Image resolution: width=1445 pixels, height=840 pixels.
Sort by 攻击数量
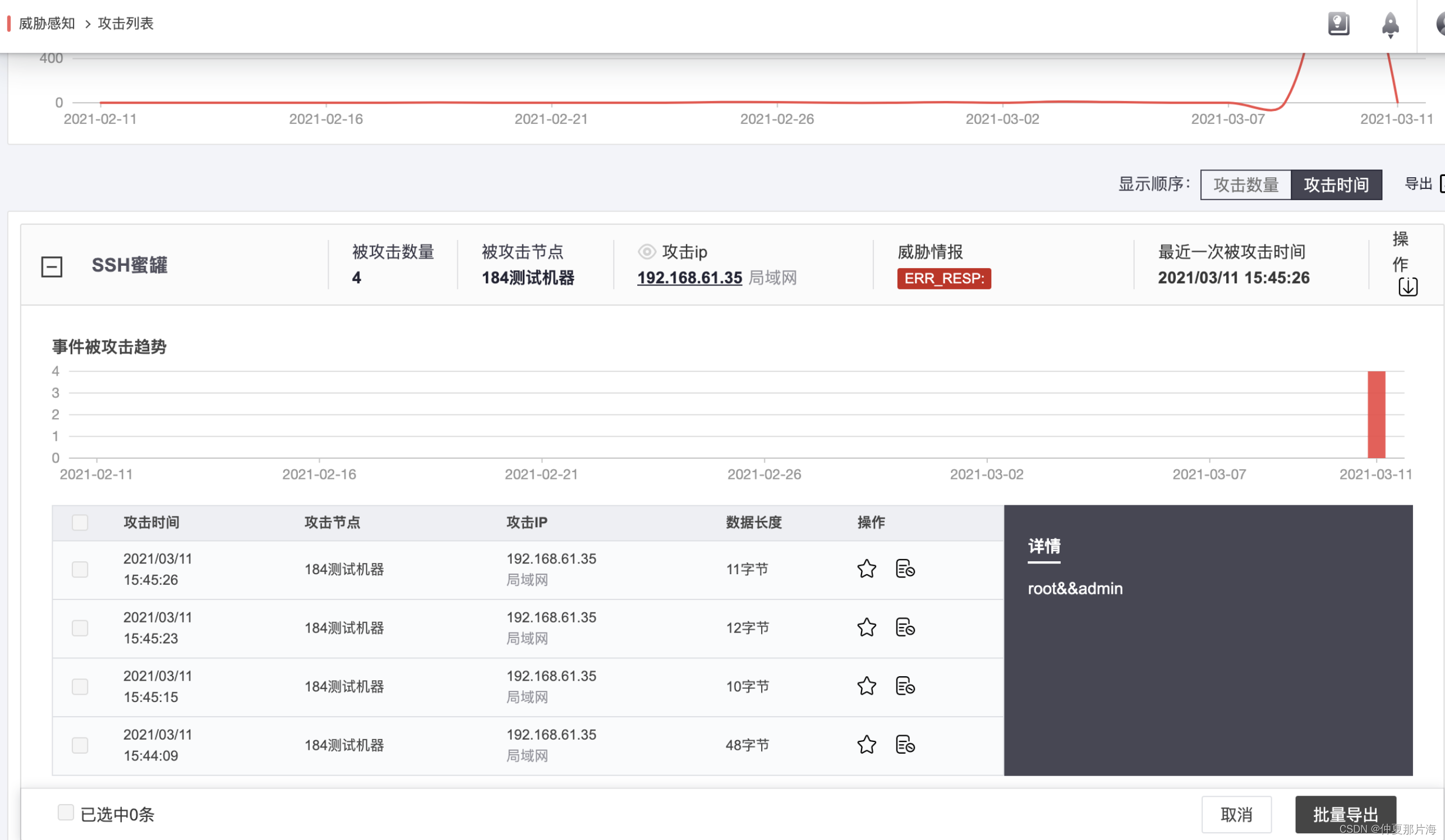[1245, 184]
